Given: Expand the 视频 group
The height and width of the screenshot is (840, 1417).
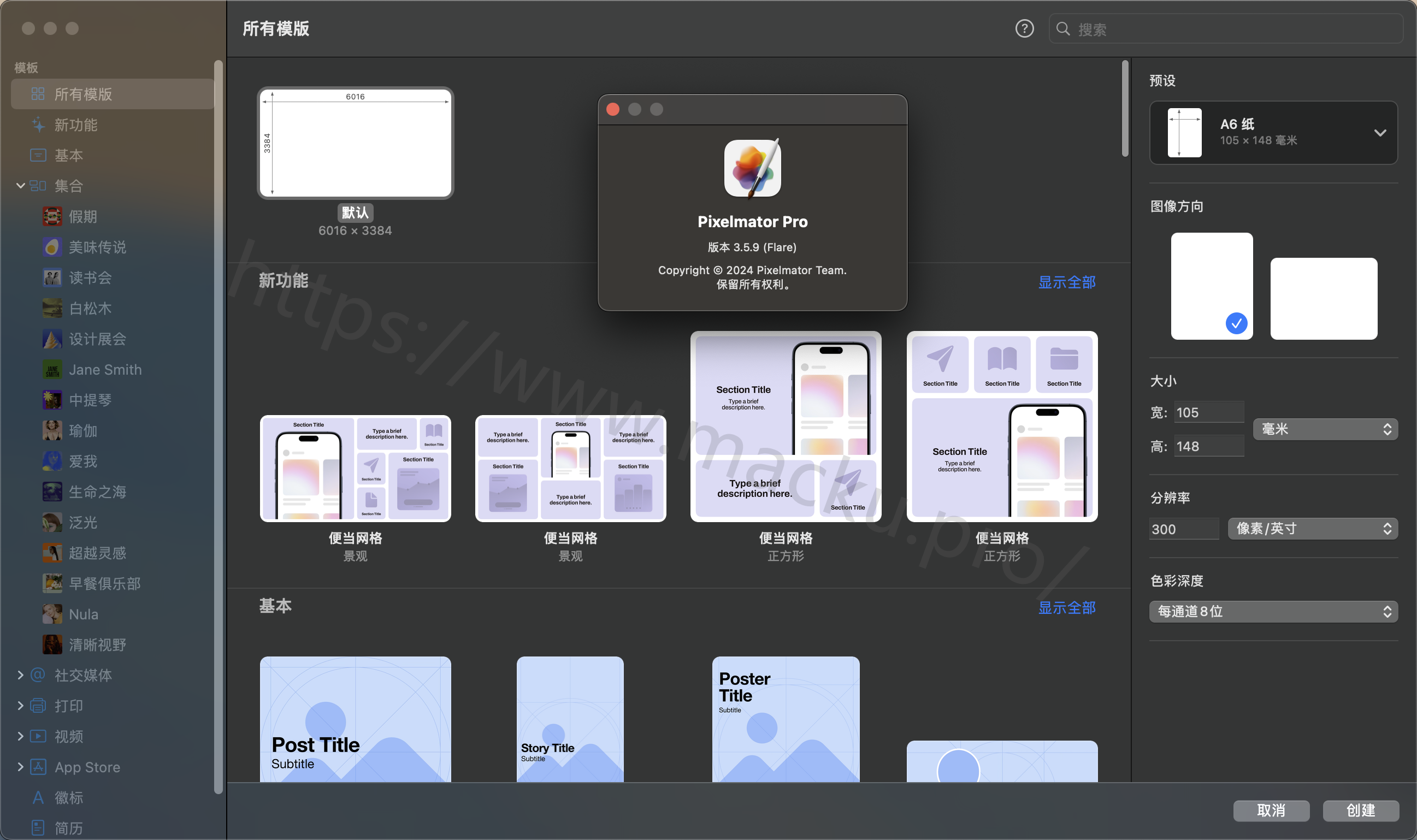Looking at the screenshot, I should (20, 736).
